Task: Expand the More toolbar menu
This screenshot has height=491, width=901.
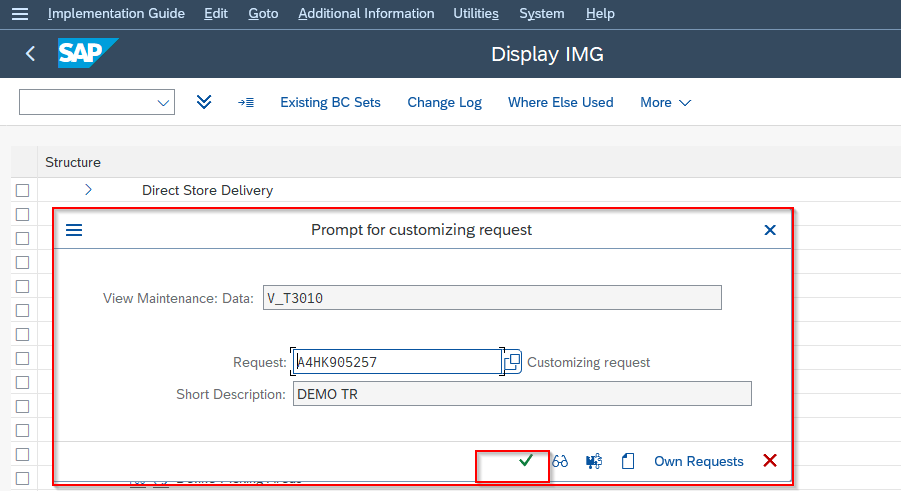Action: click(665, 102)
